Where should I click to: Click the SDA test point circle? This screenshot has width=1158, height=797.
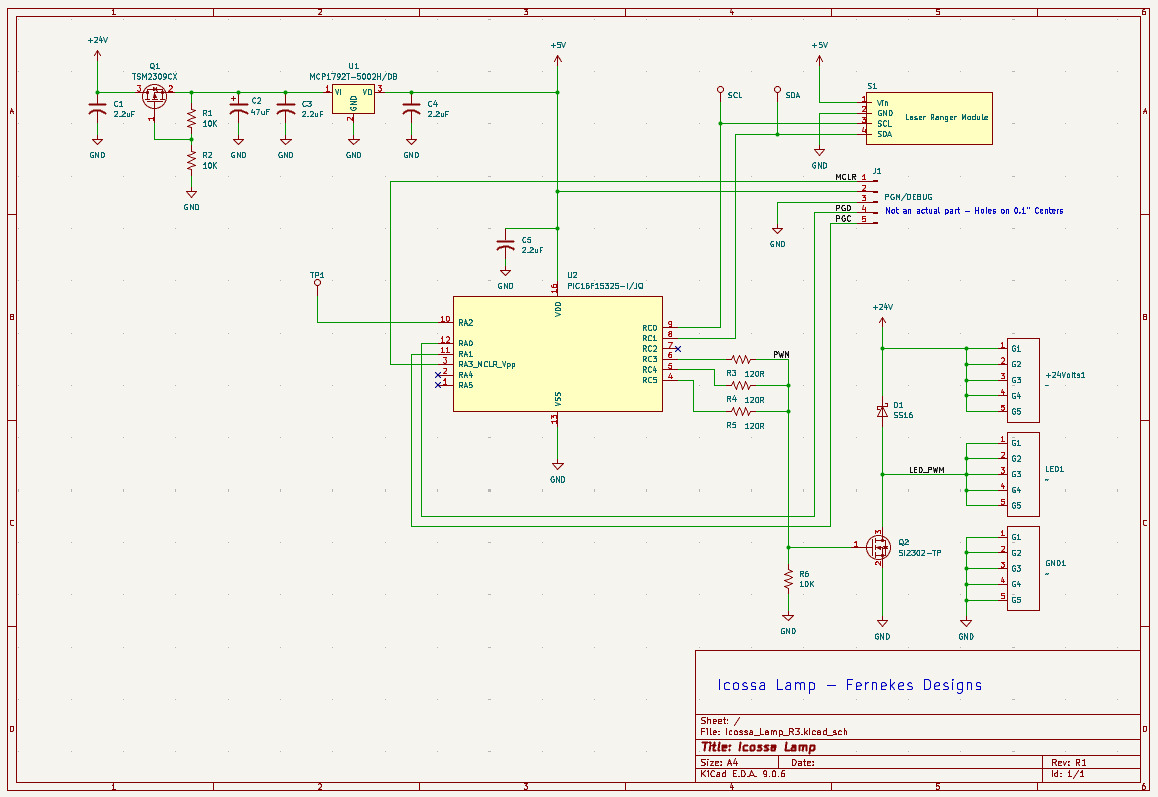click(x=778, y=90)
